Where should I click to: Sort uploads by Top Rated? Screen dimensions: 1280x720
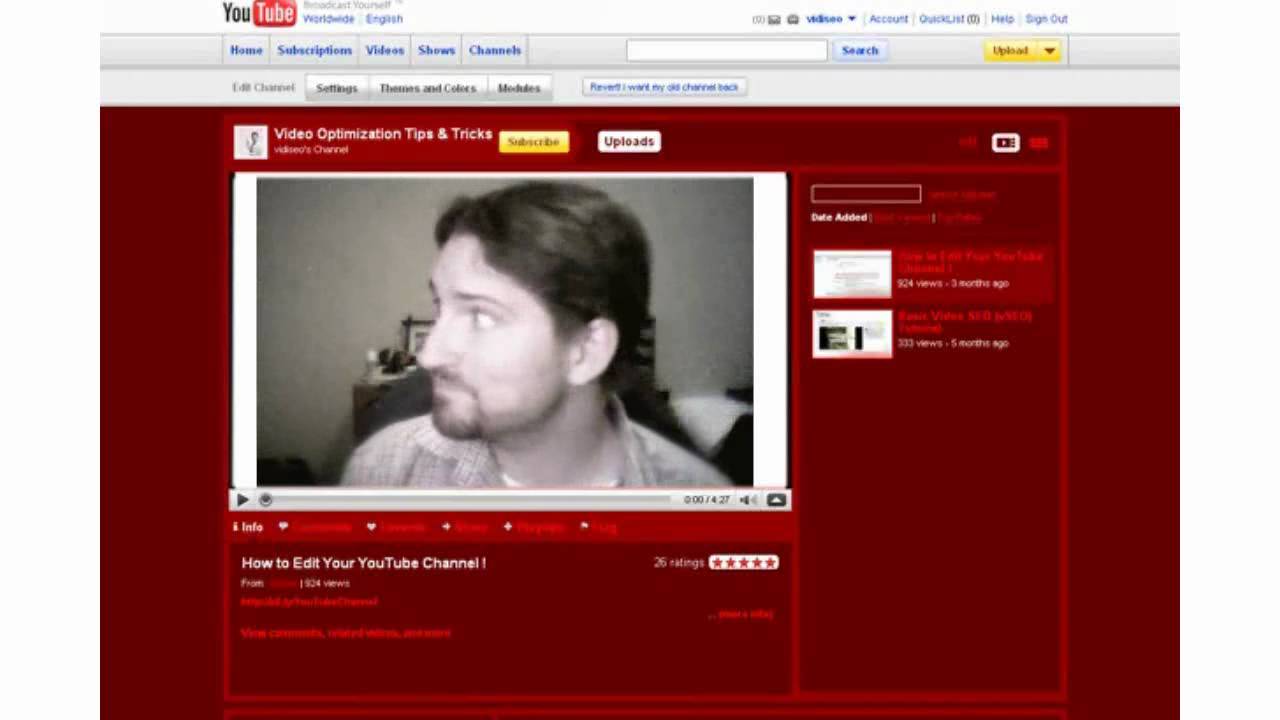tap(959, 217)
